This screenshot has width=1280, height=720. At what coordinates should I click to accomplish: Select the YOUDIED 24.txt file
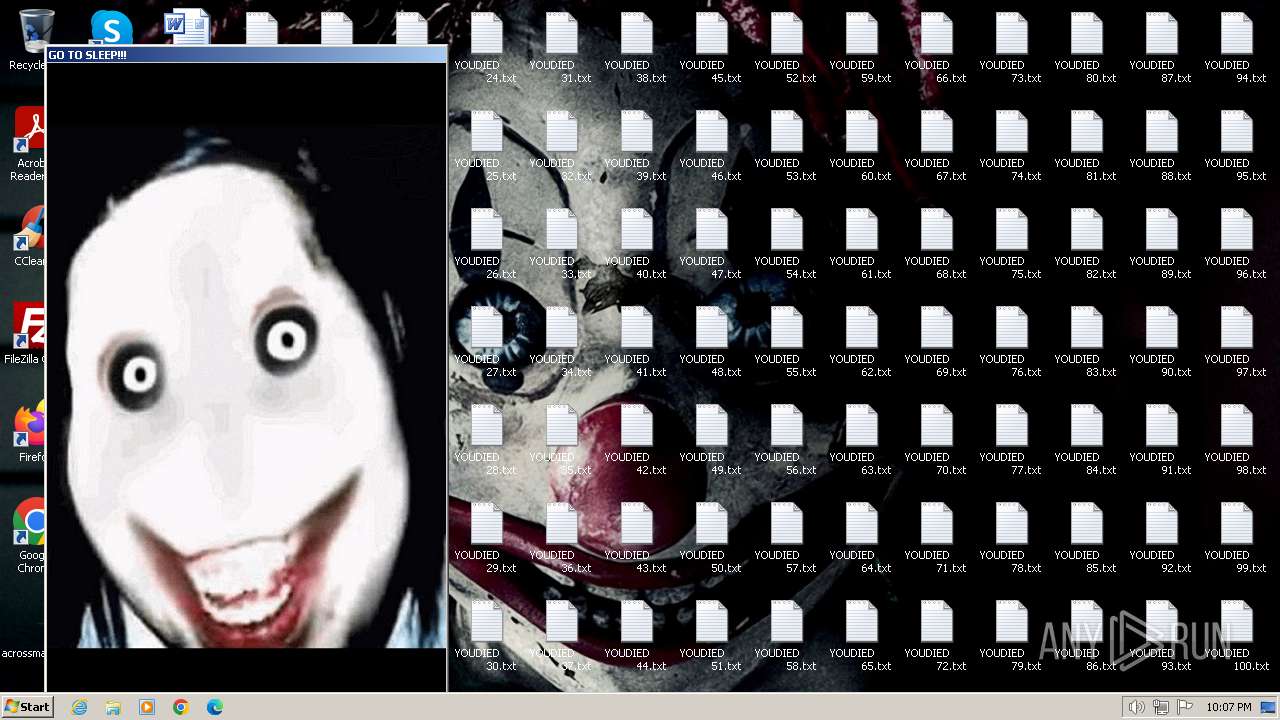point(486,49)
